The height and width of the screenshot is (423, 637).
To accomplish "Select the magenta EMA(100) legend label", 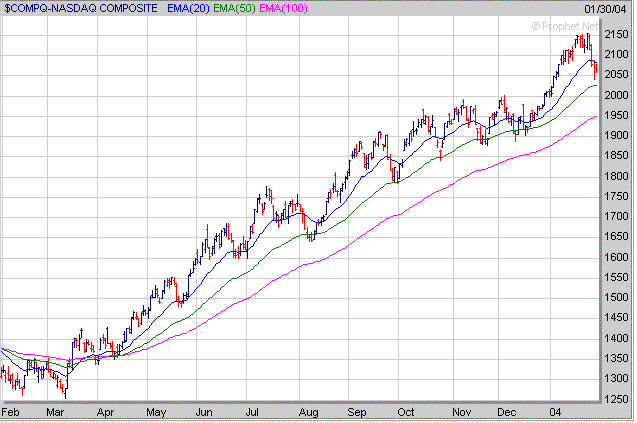I will (x=283, y=8).
